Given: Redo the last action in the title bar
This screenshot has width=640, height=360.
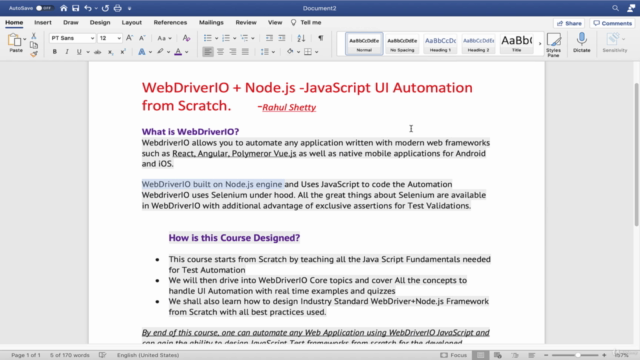Looking at the screenshot, I should pyautogui.click(x=105, y=8).
